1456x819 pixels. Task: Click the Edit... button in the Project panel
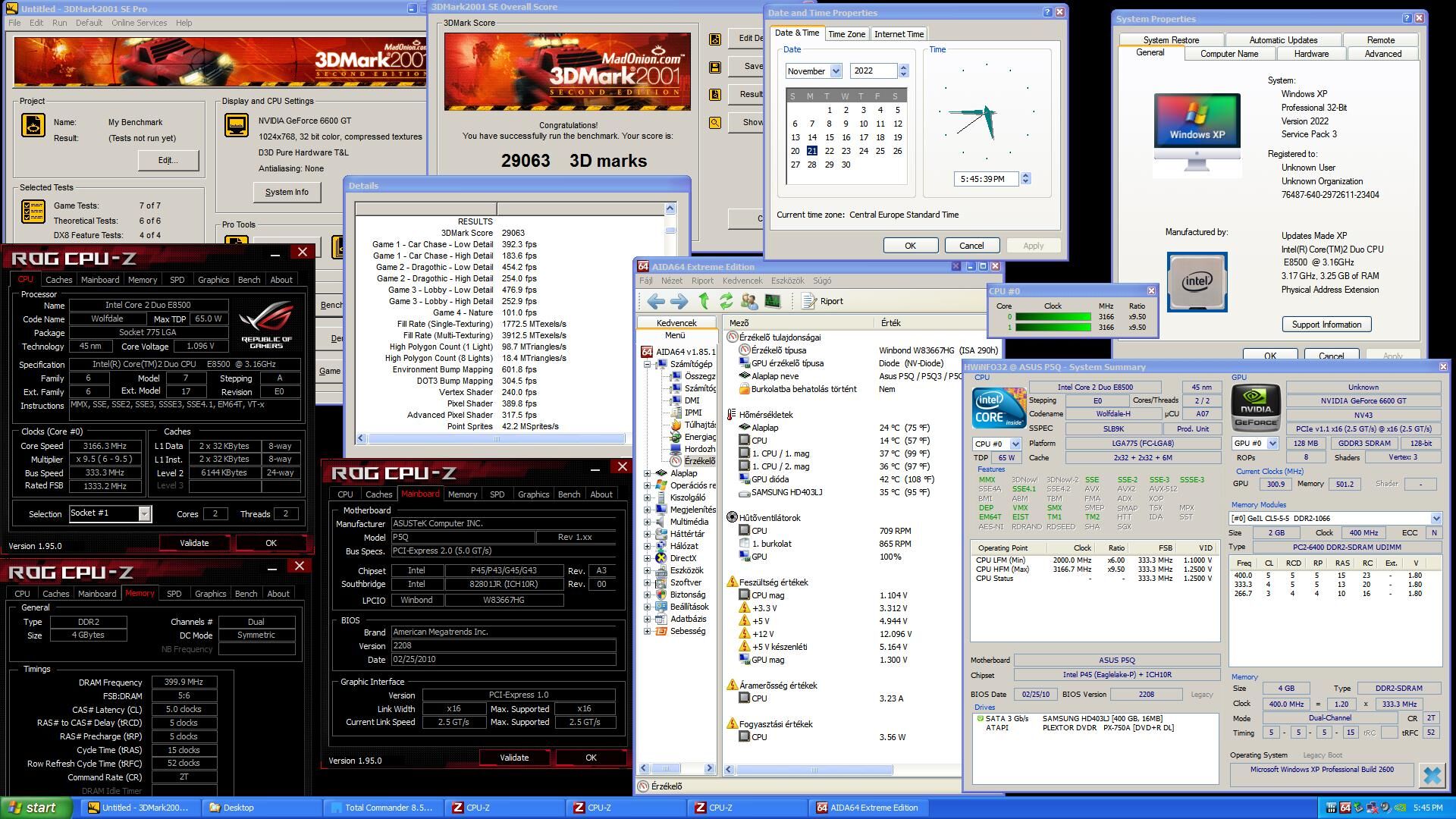pyautogui.click(x=168, y=160)
